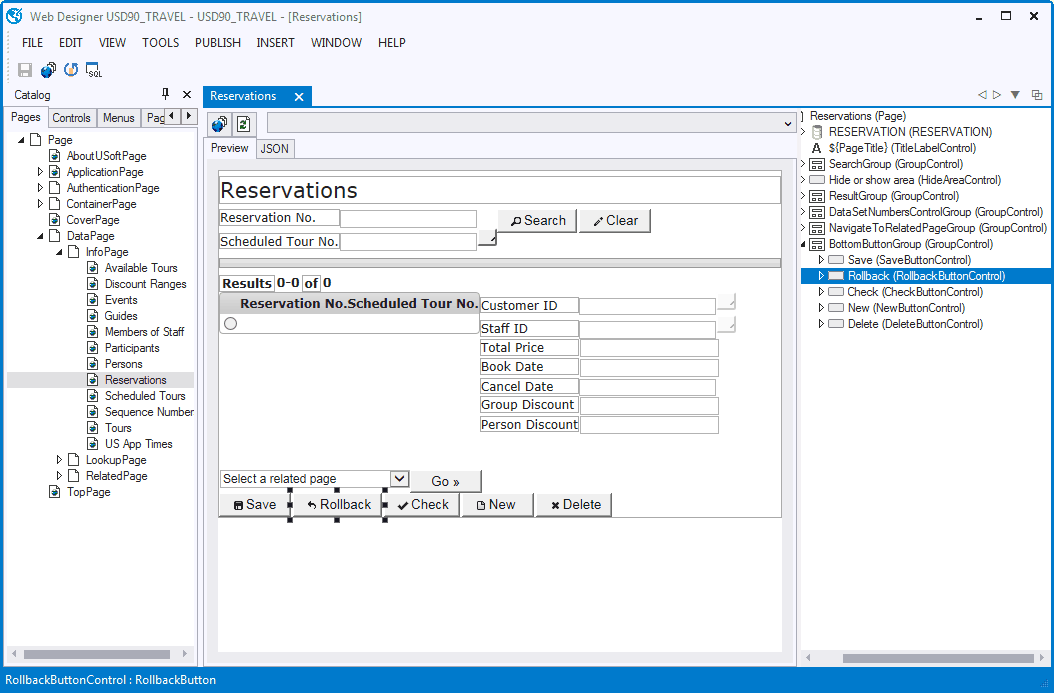1054x693 pixels.
Task: Click the publish globe icon in main toolbar
Action: (48, 70)
